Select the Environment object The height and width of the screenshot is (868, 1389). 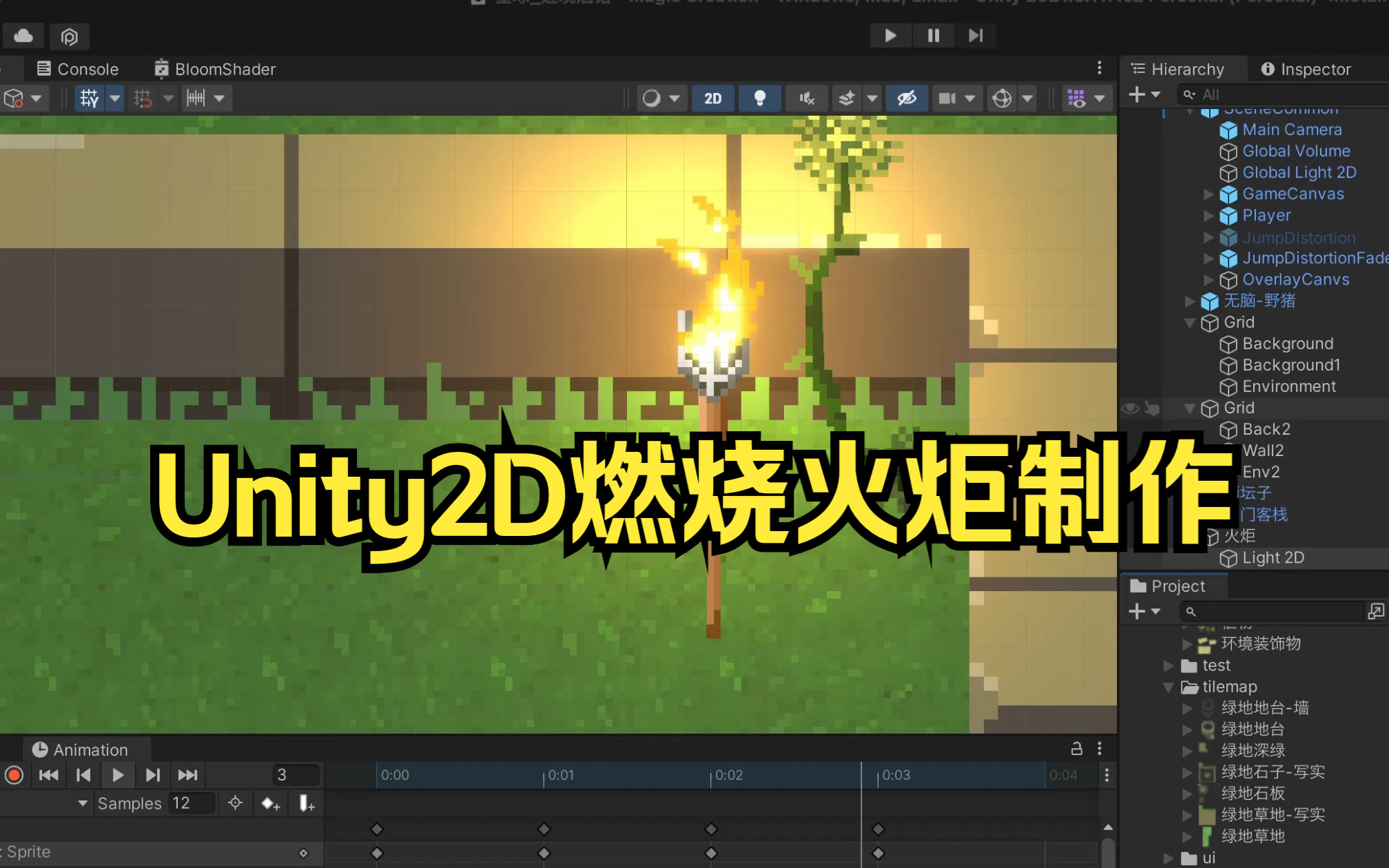(x=1289, y=386)
